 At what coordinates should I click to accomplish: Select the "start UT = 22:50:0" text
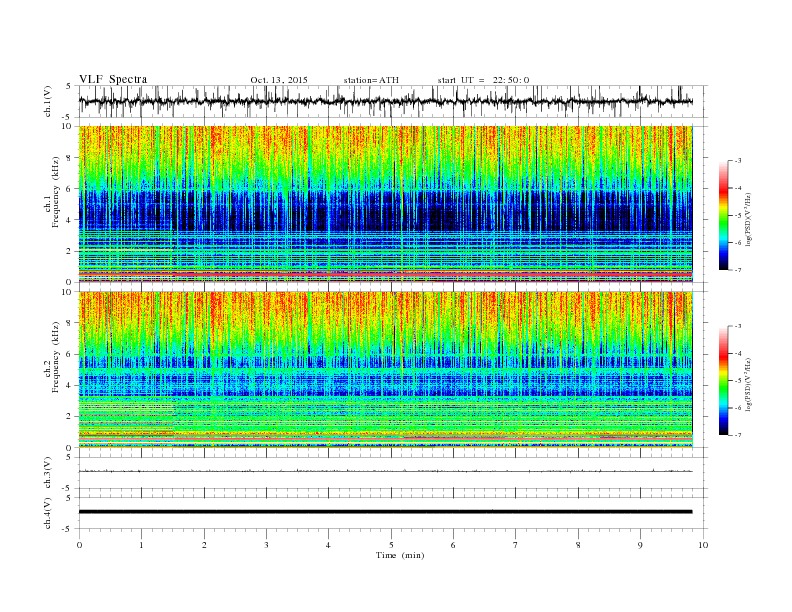click(x=483, y=80)
